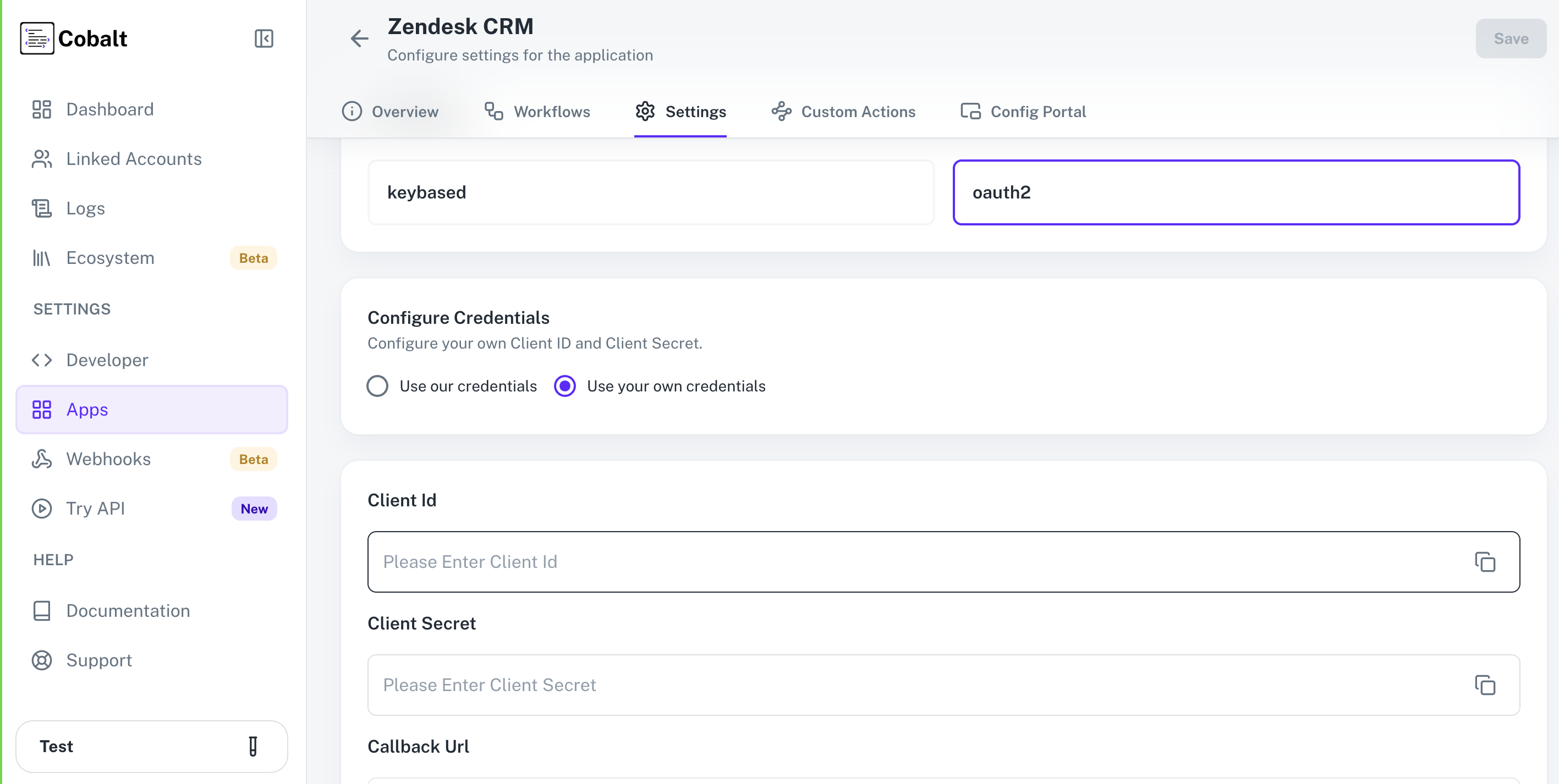Open the Webhooks beta page
This screenshot has height=784, width=1559.
coord(109,459)
